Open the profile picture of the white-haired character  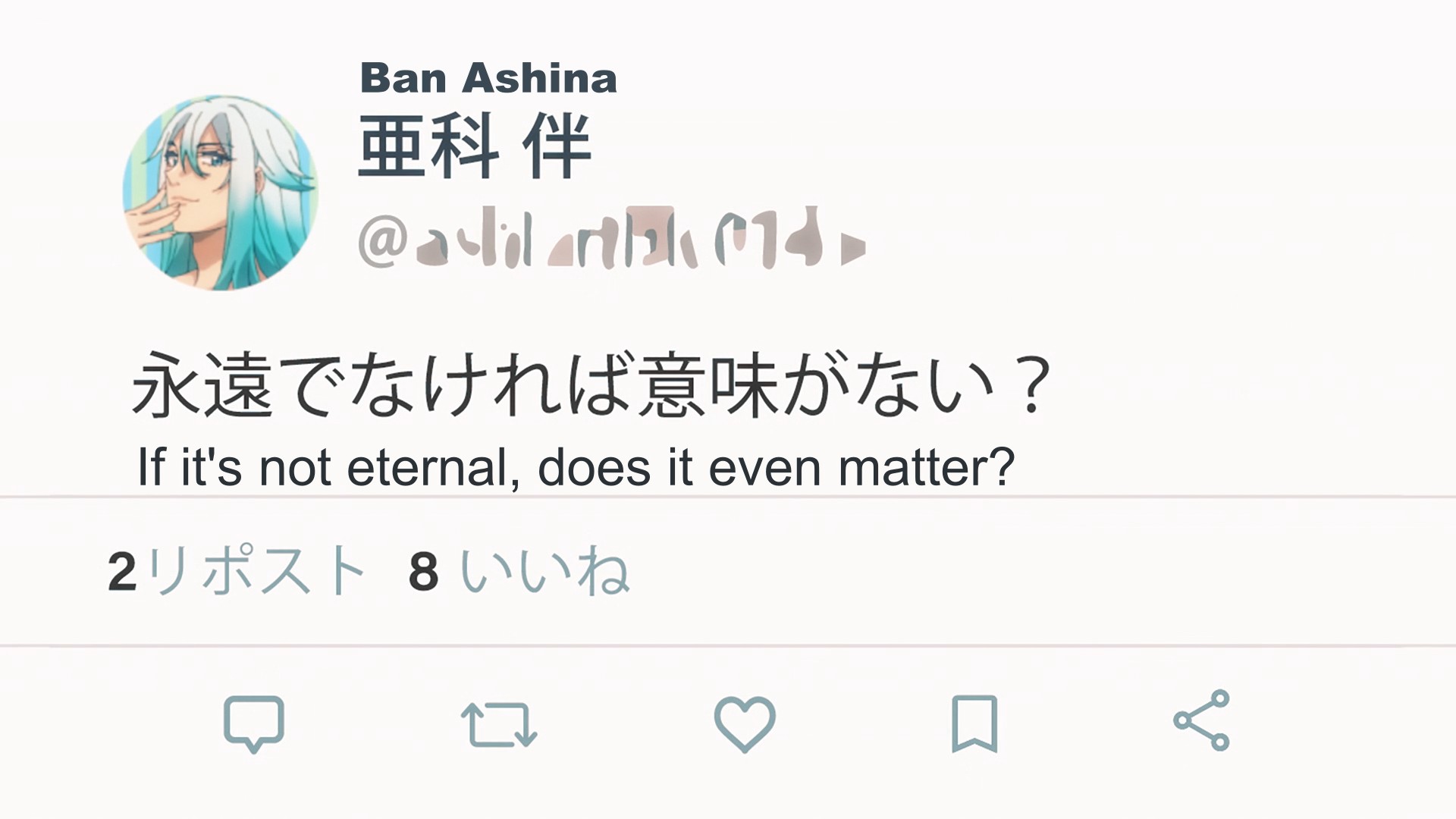pos(221,193)
